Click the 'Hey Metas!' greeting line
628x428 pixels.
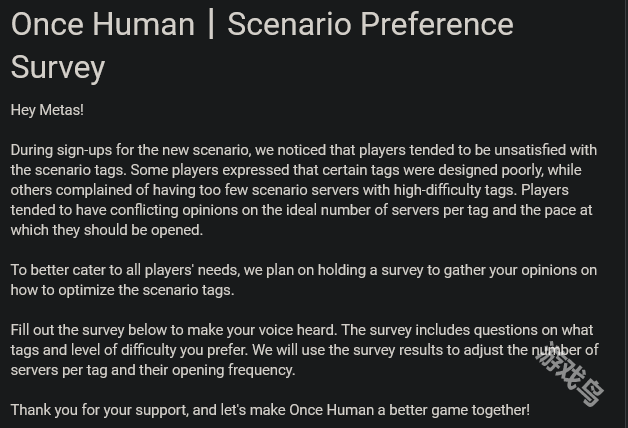(47, 110)
